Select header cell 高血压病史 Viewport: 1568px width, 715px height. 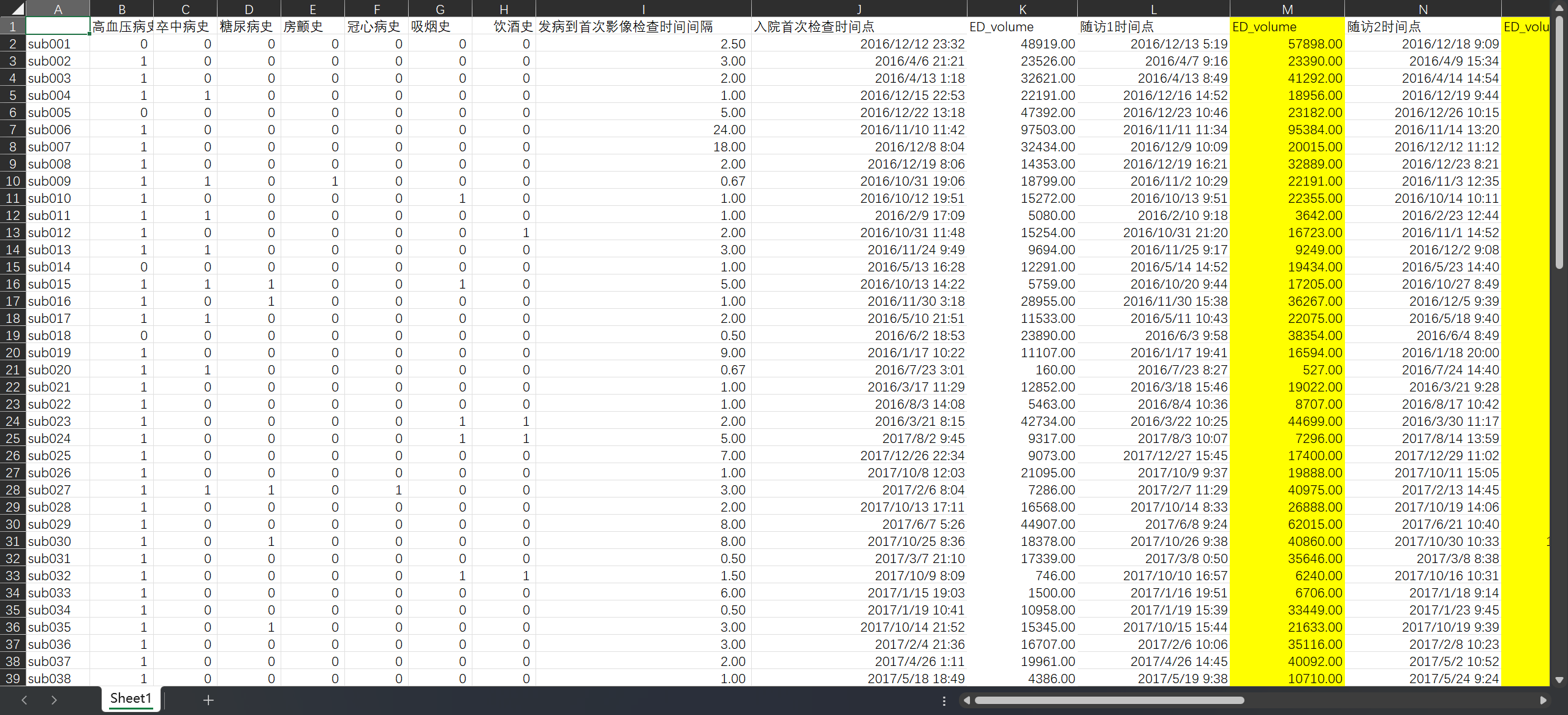point(122,26)
